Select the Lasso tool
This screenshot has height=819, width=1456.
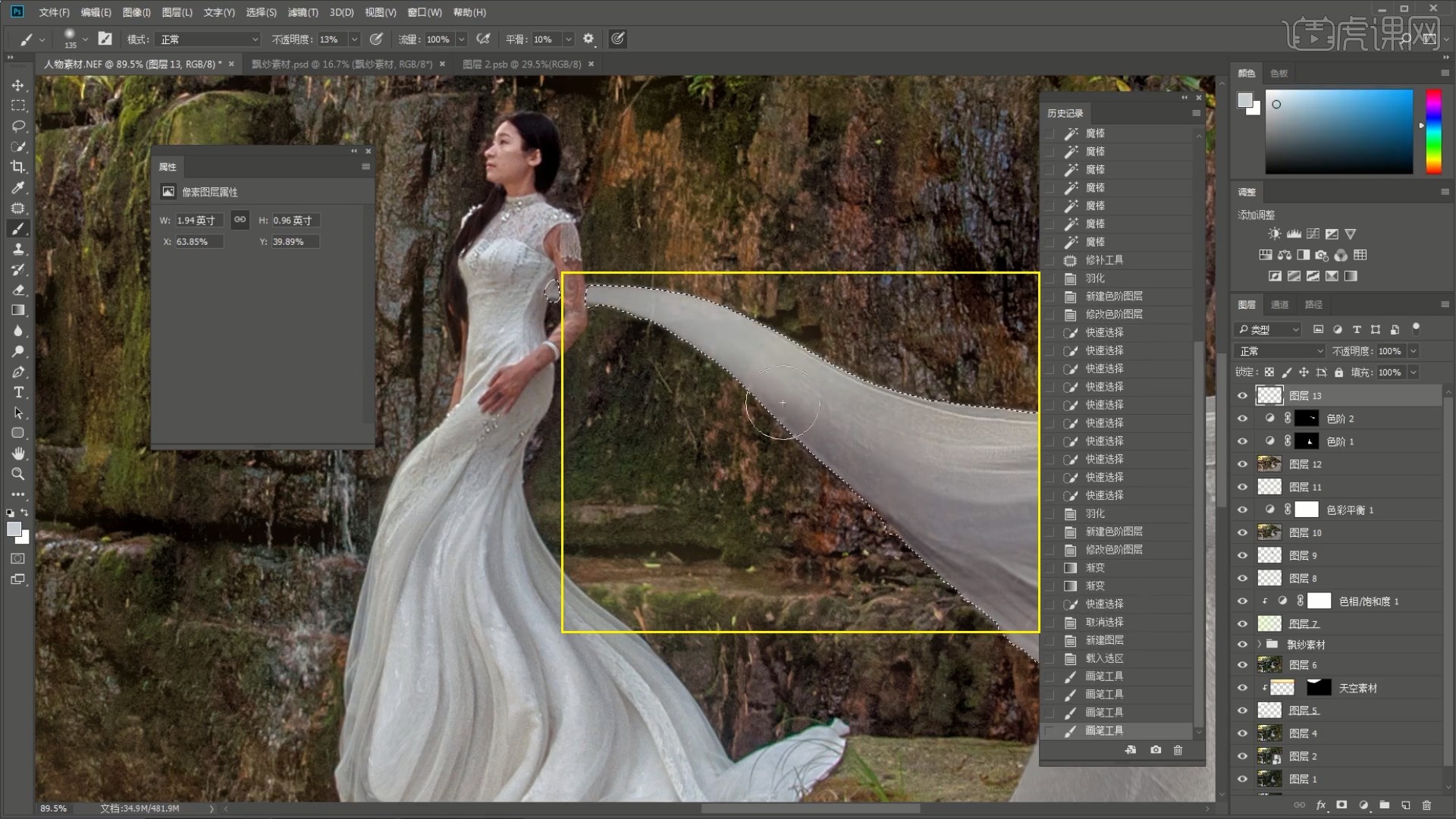18,126
